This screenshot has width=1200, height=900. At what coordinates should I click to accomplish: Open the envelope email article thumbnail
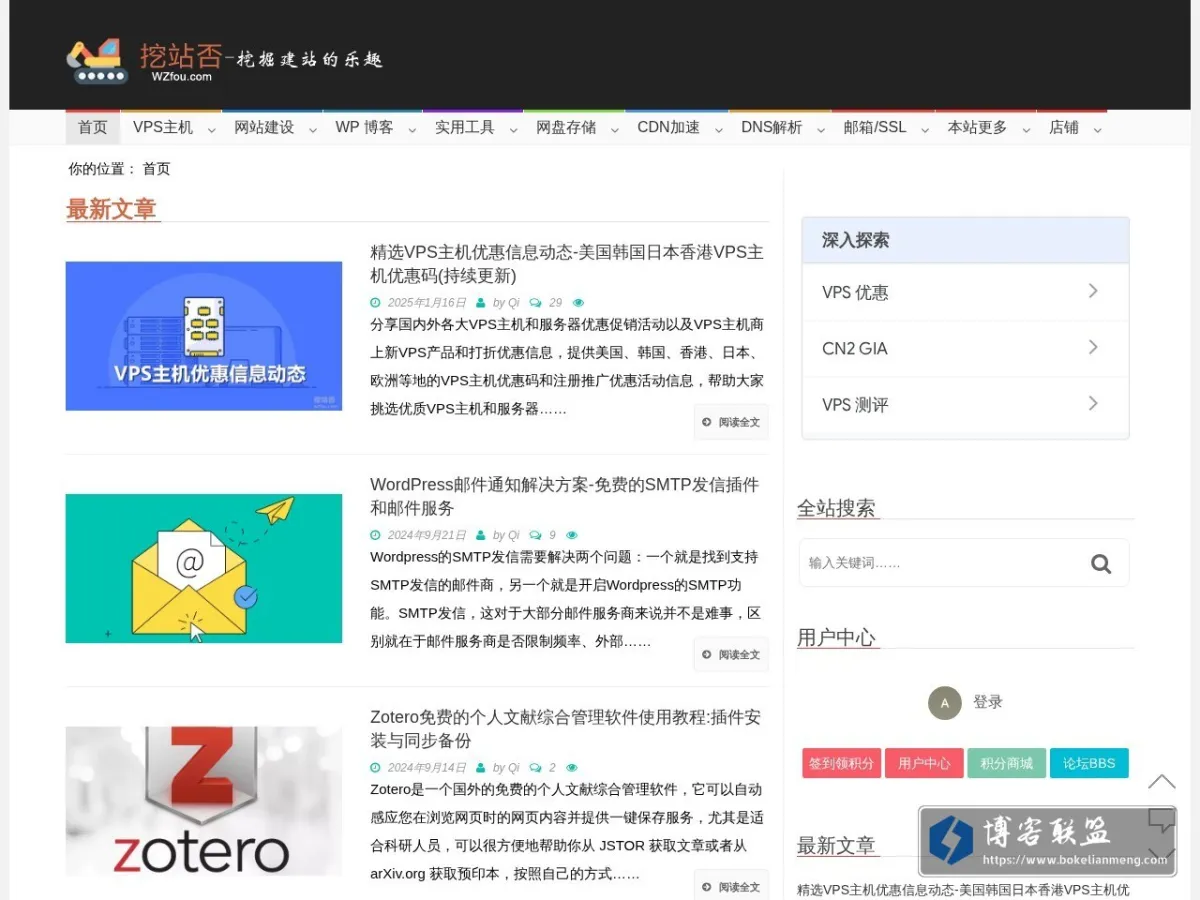pyautogui.click(x=204, y=568)
